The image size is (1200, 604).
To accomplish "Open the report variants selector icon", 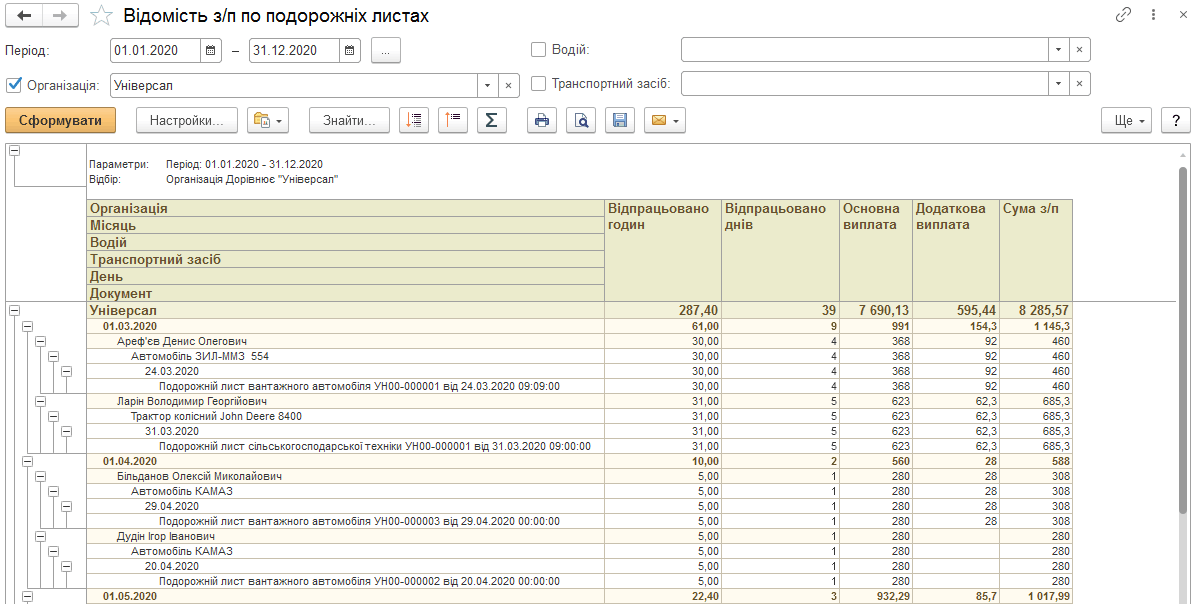I will point(267,120).
